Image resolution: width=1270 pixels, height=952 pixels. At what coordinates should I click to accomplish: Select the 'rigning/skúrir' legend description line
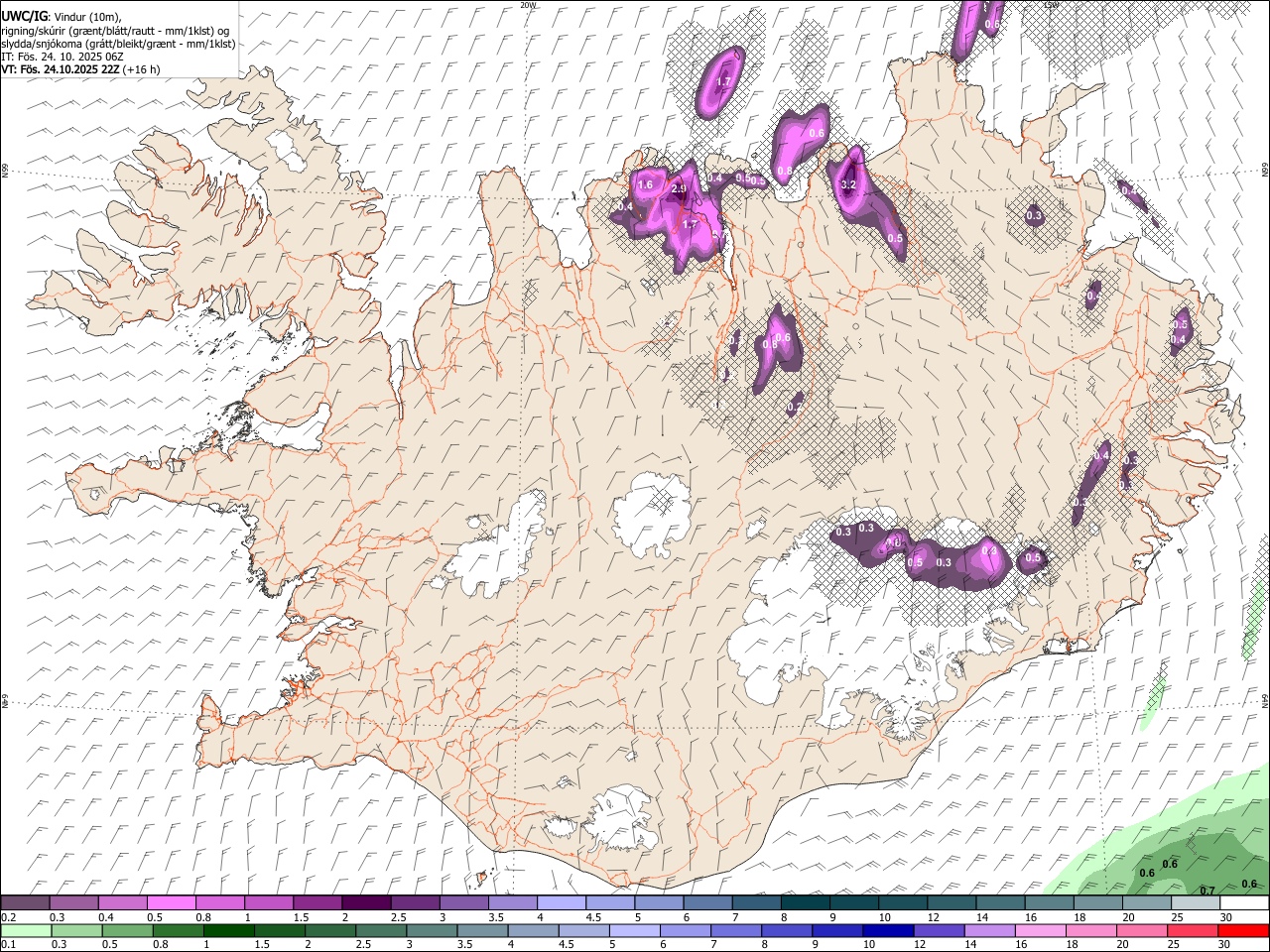pos(115,30)
